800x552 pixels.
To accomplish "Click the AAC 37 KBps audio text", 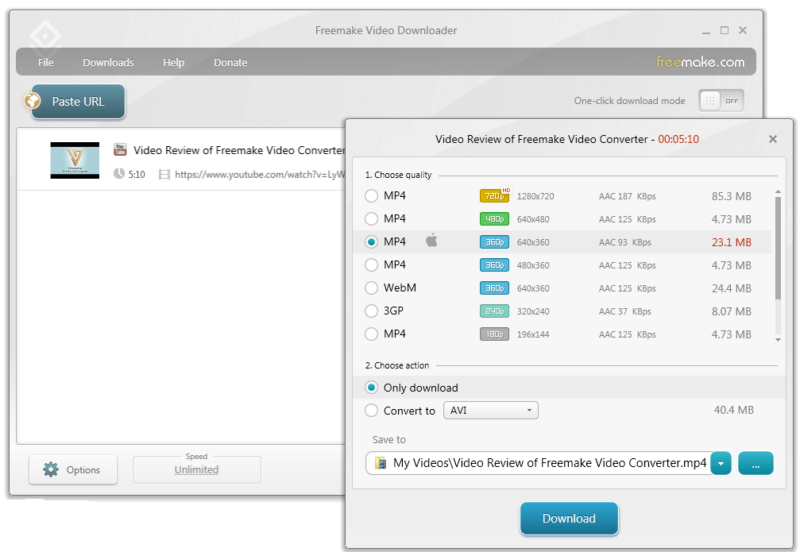I will [x=625, y=311].
